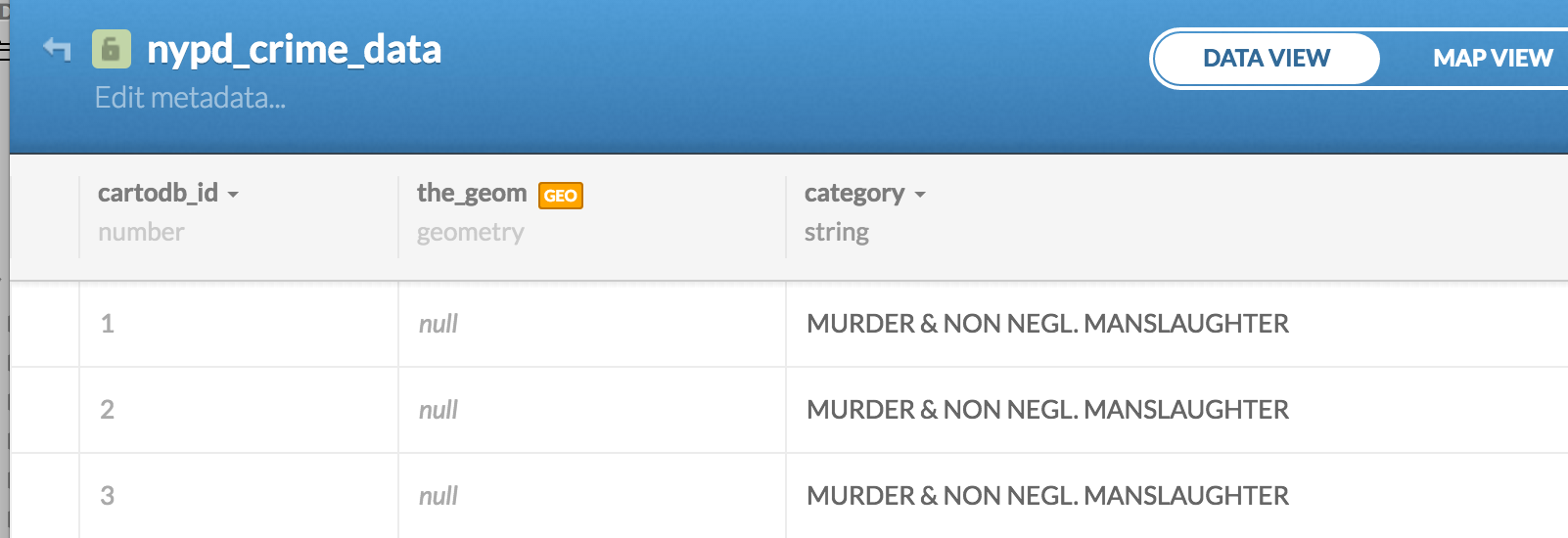Image resolution: width=1568 pixels, height=538 pixels.
Task: Open the category column dropdown arrow
Action: click(920, 195)
